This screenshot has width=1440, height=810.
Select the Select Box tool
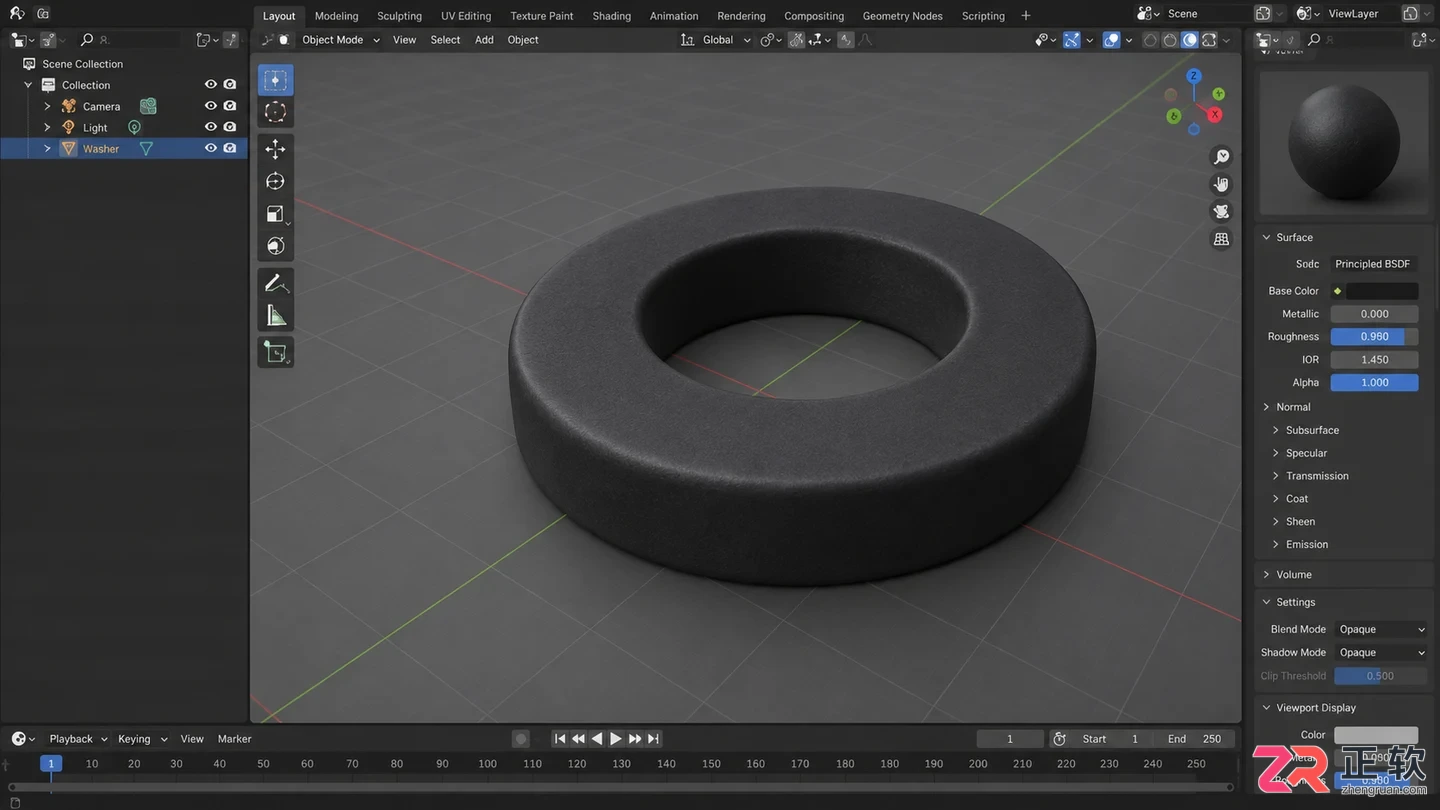(x=275, y=80)
